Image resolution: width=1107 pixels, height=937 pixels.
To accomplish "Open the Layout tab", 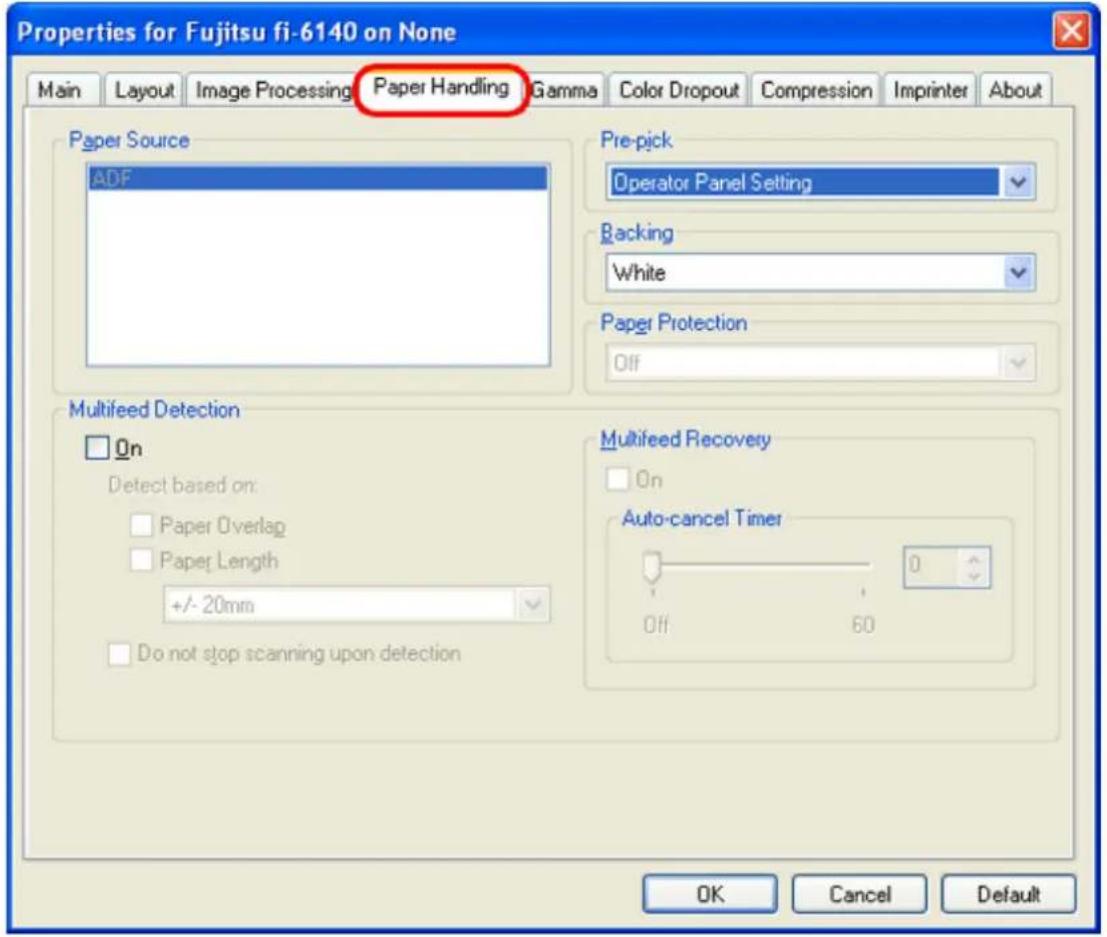I will click(x=145, y=90).
